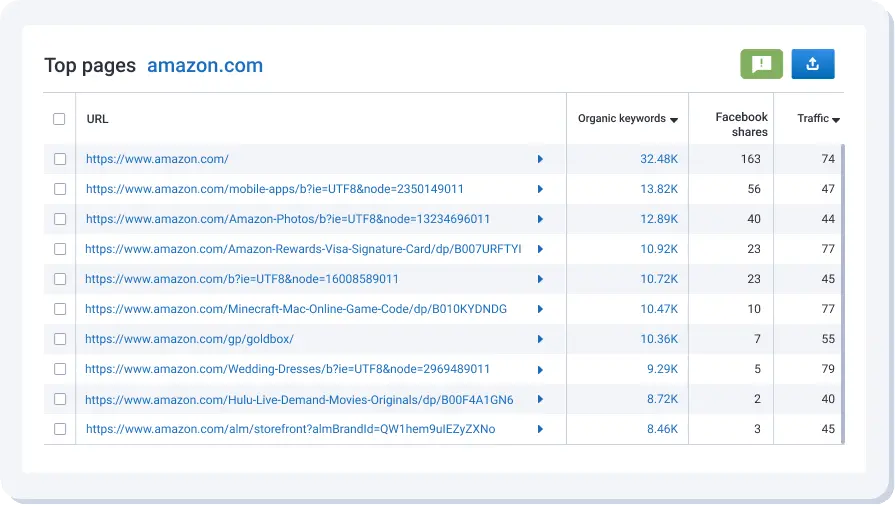Click the traffic value 74
The image size is (896, 506).
pyautogui.click(x=828, y=159)
